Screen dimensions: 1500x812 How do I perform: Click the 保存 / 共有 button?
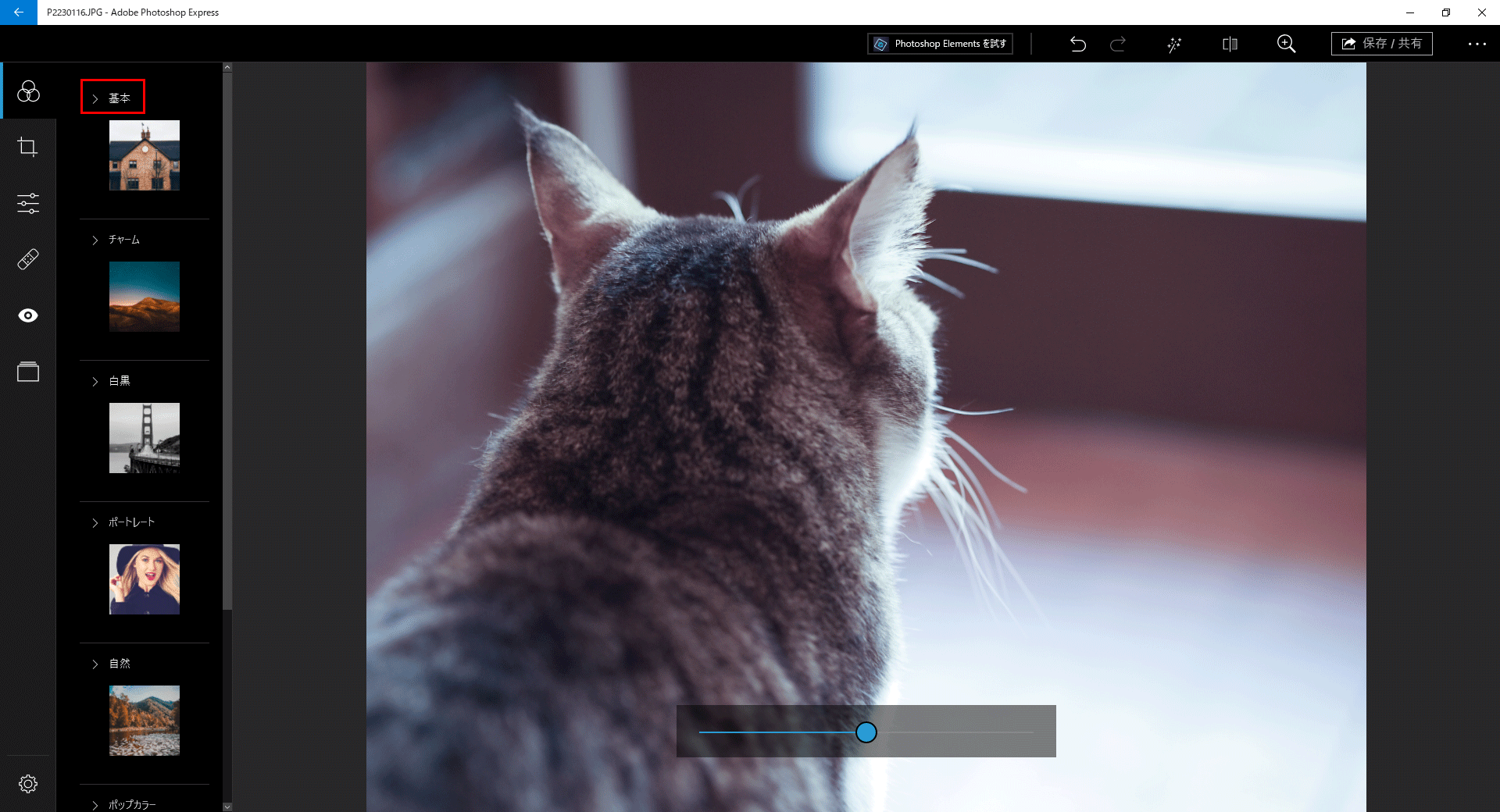(1381, 44)
